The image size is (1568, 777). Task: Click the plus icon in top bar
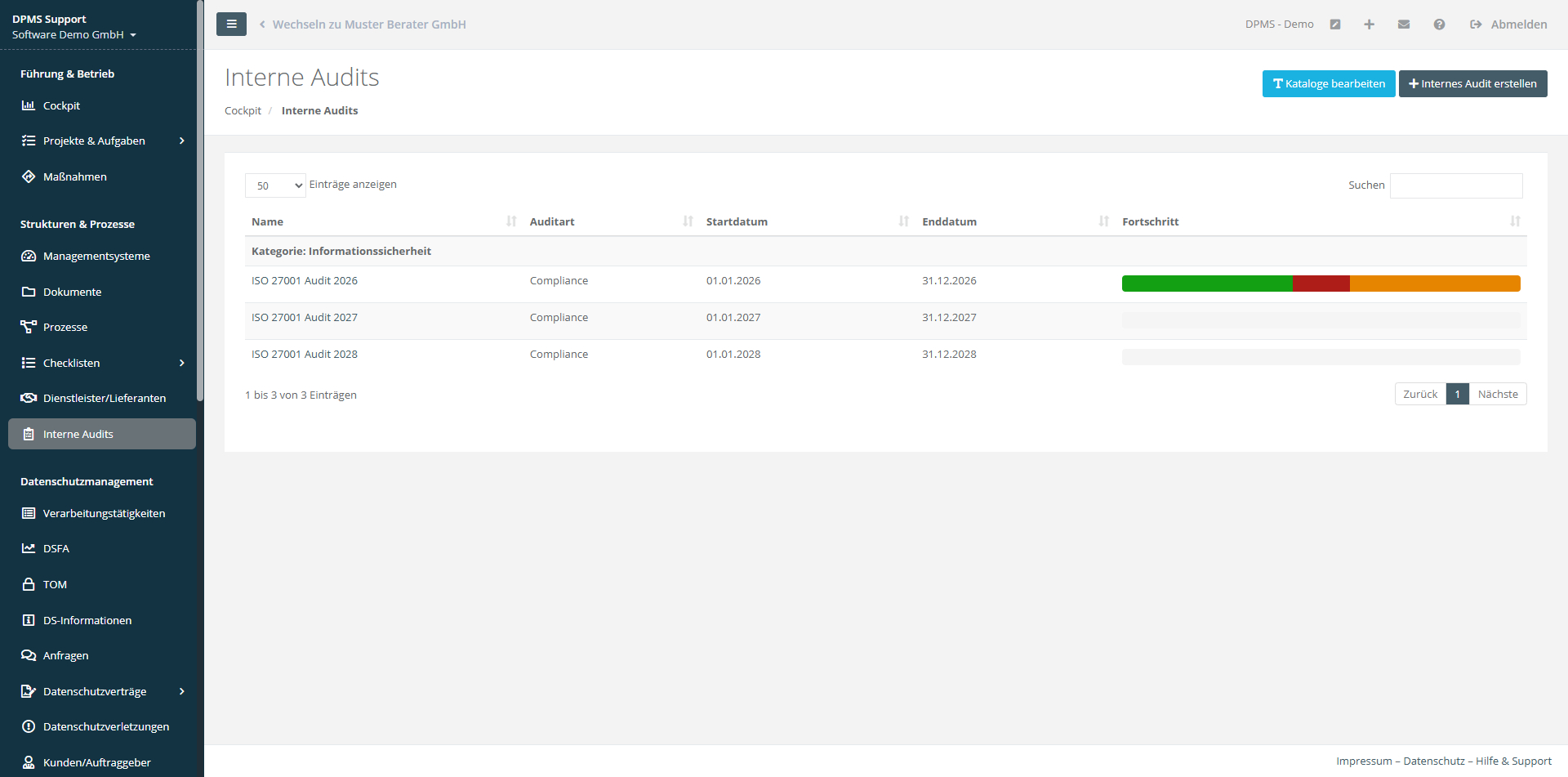pos(1369,25)
